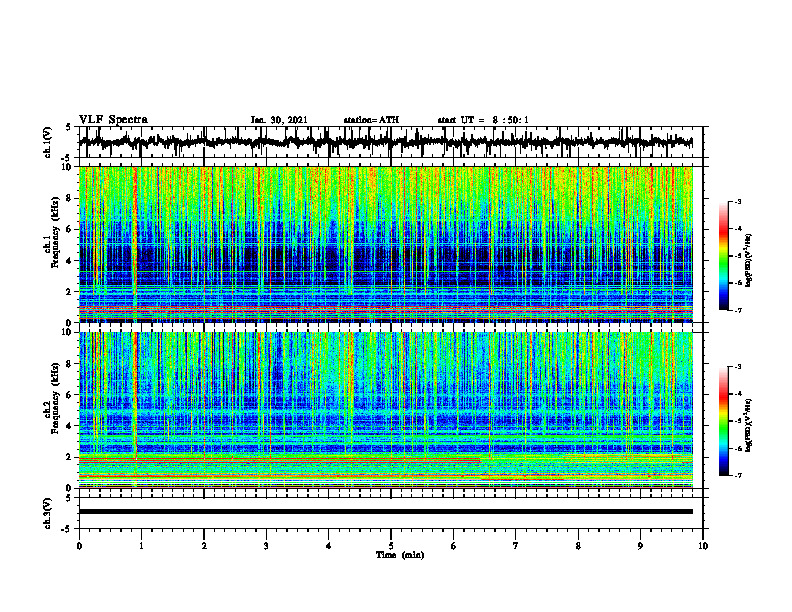Click time axis tick label "10" at right end
Viewport: 792px width, 612px height.
click(x=703, y=546)
